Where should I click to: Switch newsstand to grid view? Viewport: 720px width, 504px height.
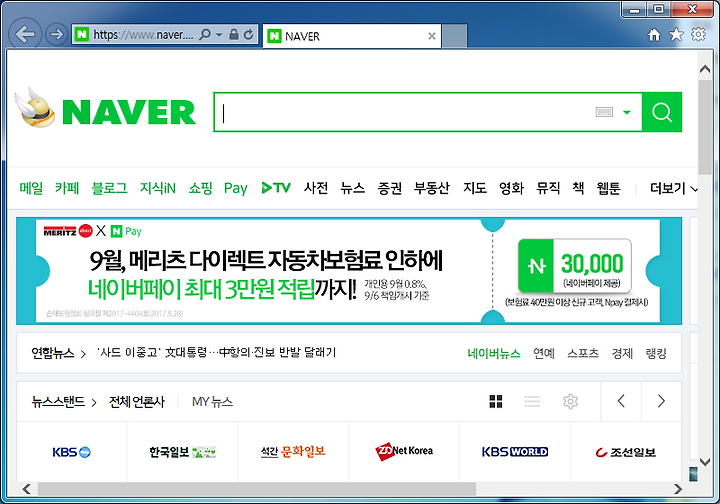click(x=495, y=401)
